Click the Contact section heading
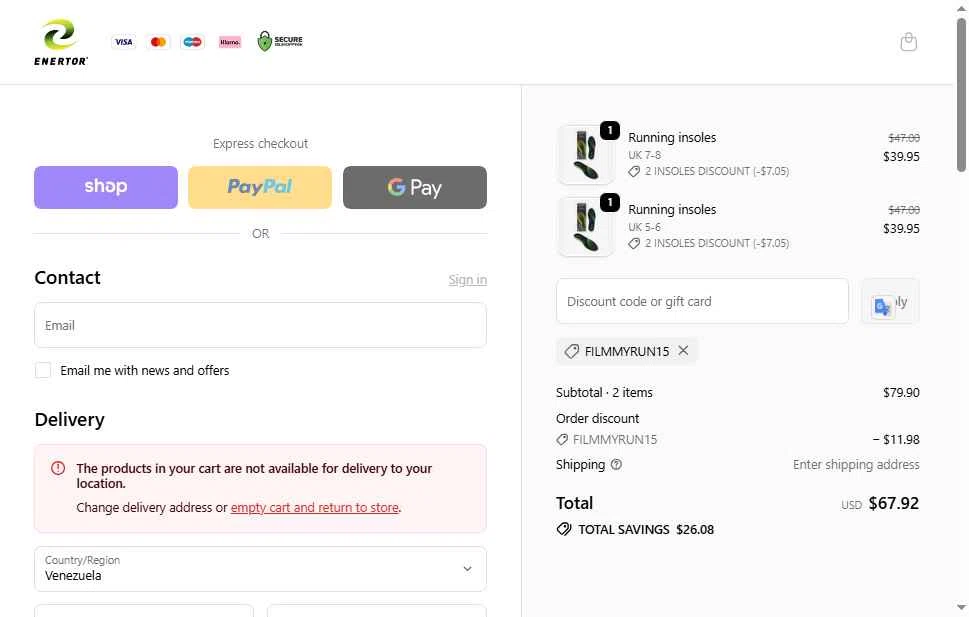The width and height of the screenshot is (969, 617). (67, 278)
